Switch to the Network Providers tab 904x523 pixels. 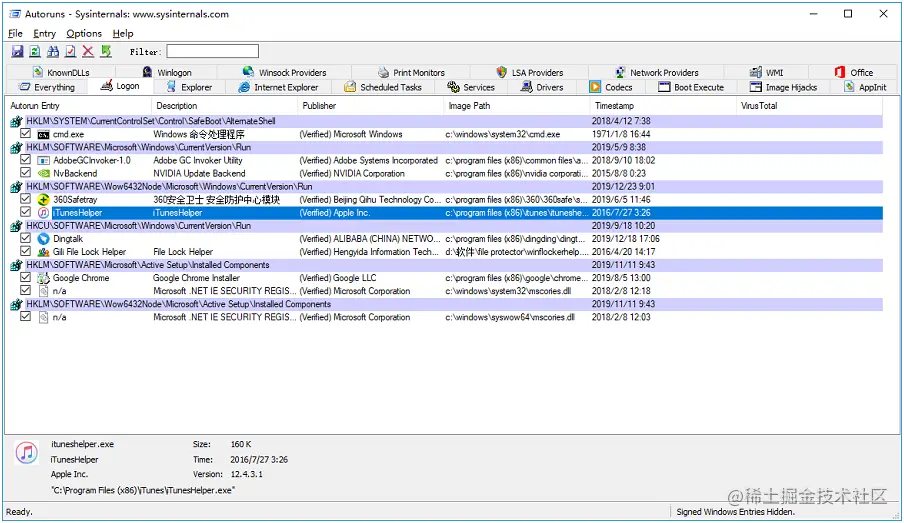coord(657,72)
